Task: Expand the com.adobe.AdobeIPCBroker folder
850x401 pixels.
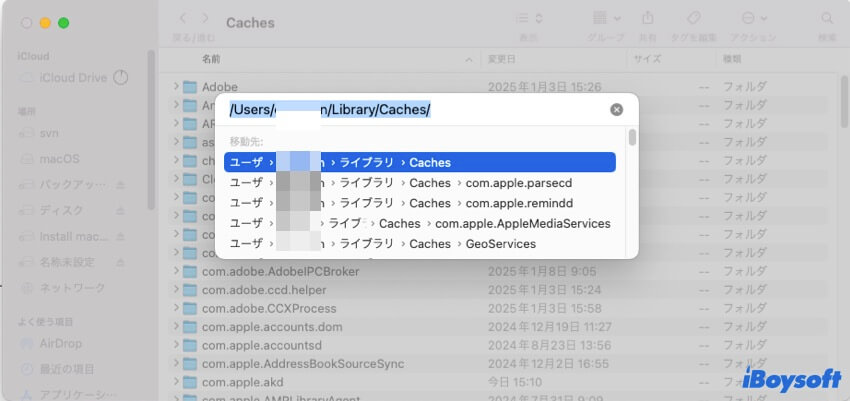Action: tap(176, 271)
